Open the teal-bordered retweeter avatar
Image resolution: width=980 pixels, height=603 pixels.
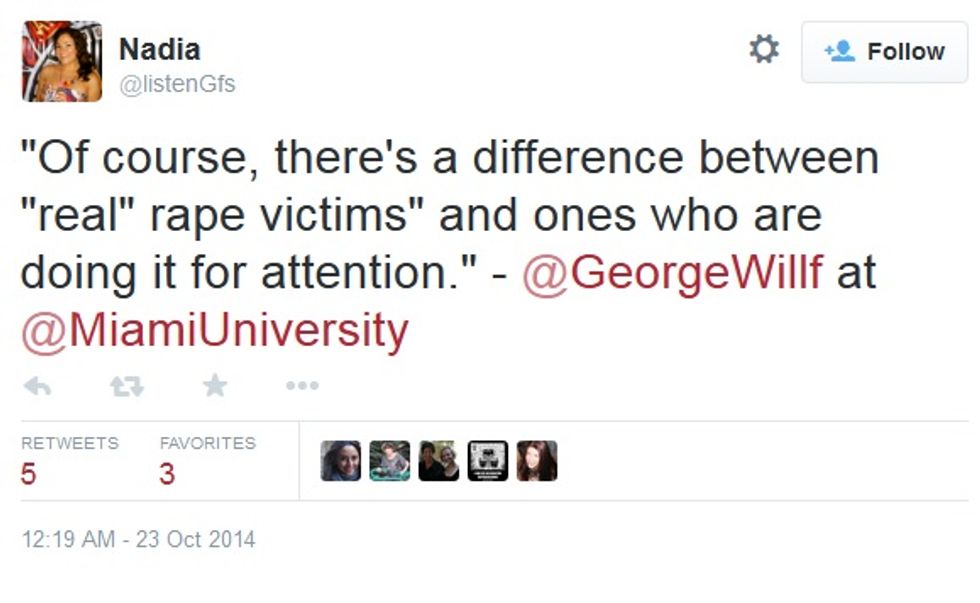pos(389,461)
